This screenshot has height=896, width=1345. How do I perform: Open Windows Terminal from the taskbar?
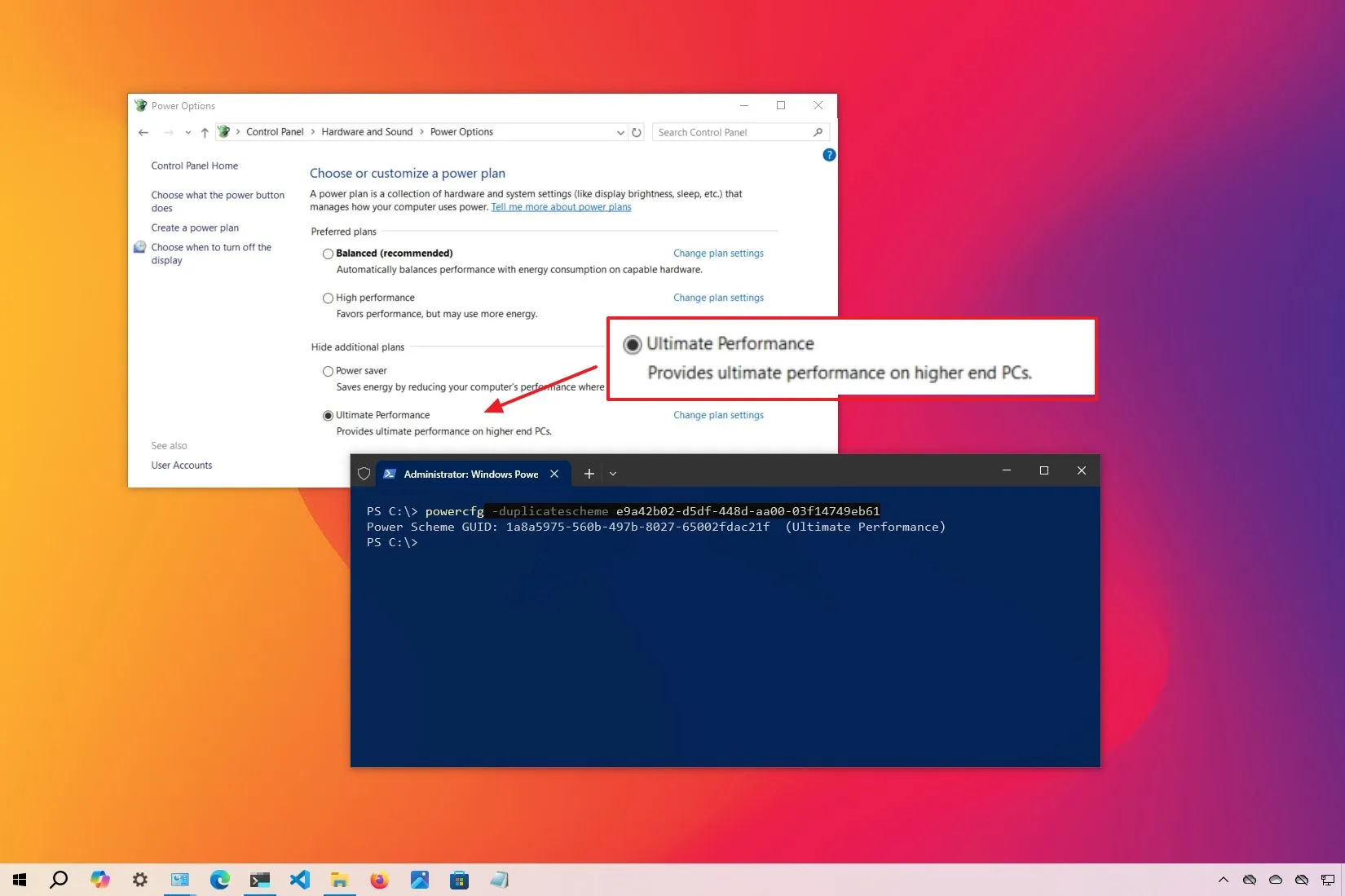260,880
